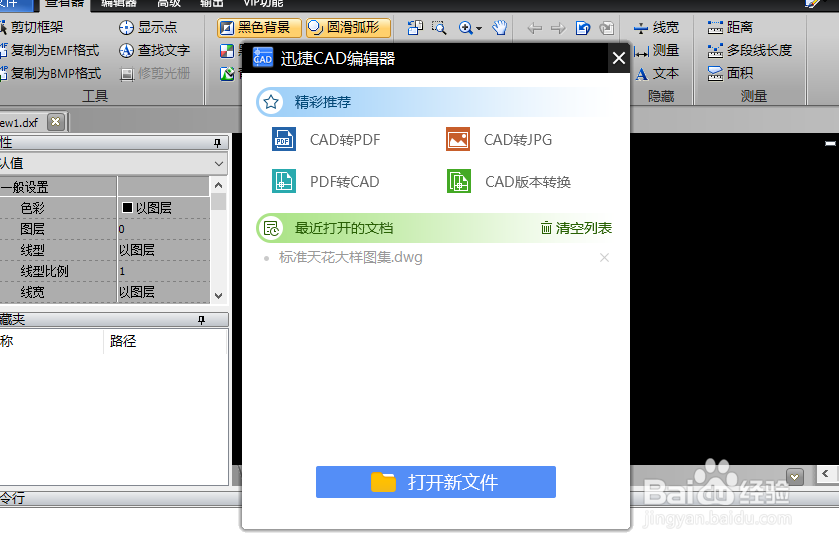839x547 pixels.
Task: Click 复制为BMP格式 copy option
Action: [51, 73]
